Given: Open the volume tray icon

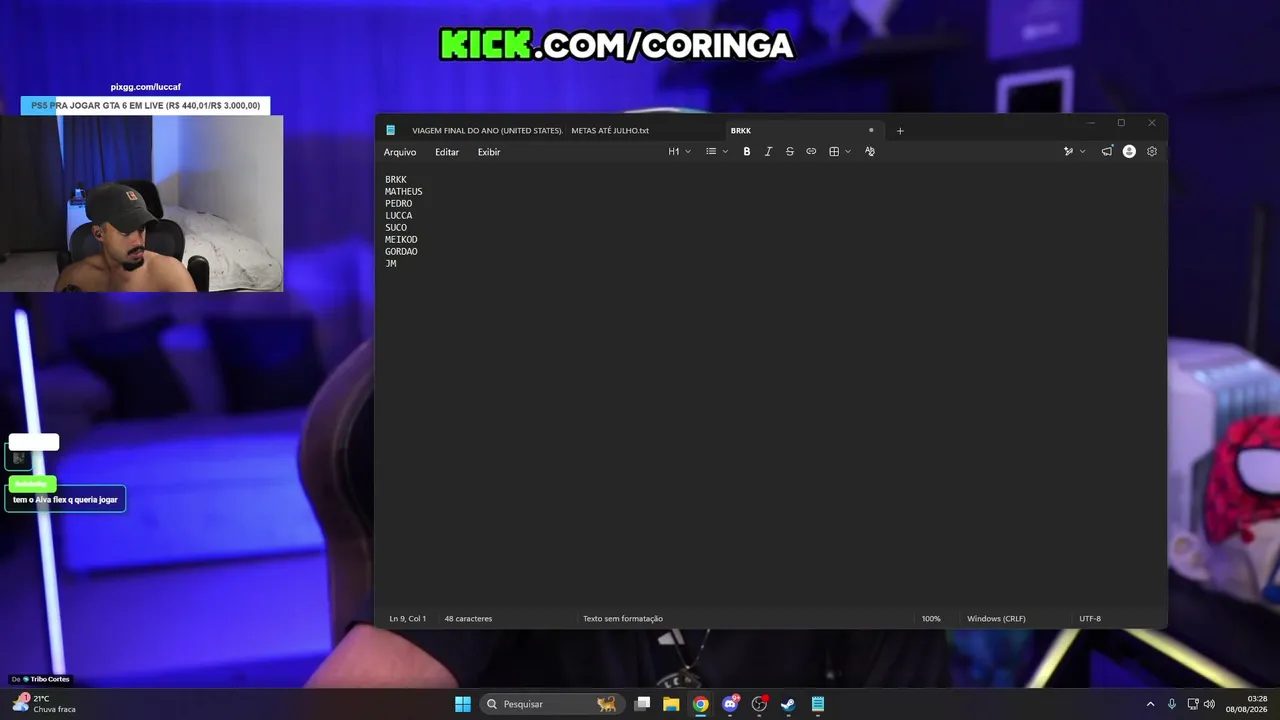Looking at the screenshot, I should tap(1210, 704).
